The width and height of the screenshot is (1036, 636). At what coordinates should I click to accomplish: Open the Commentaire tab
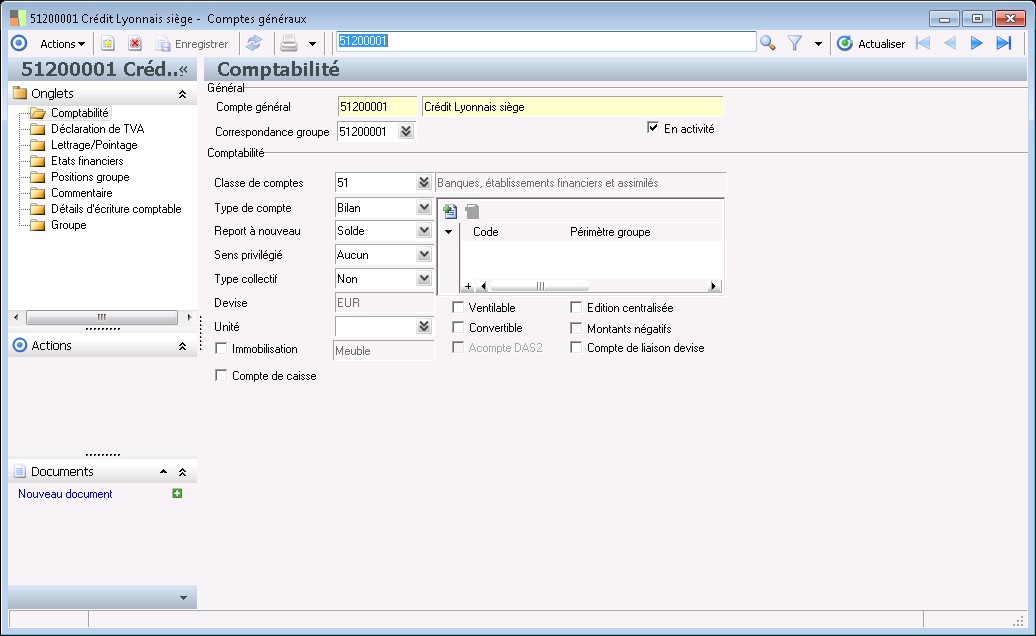pos(81,193)
